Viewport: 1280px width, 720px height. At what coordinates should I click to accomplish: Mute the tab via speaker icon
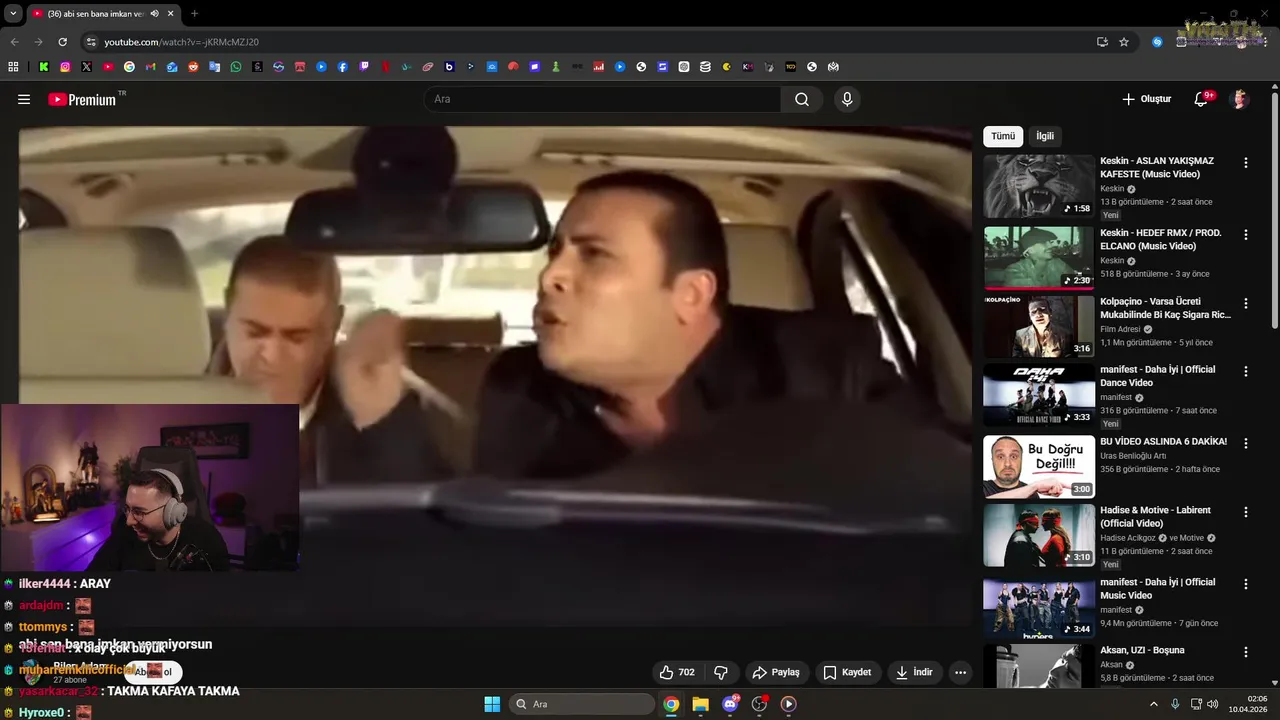pyautogui.click(x=155, y=14)
